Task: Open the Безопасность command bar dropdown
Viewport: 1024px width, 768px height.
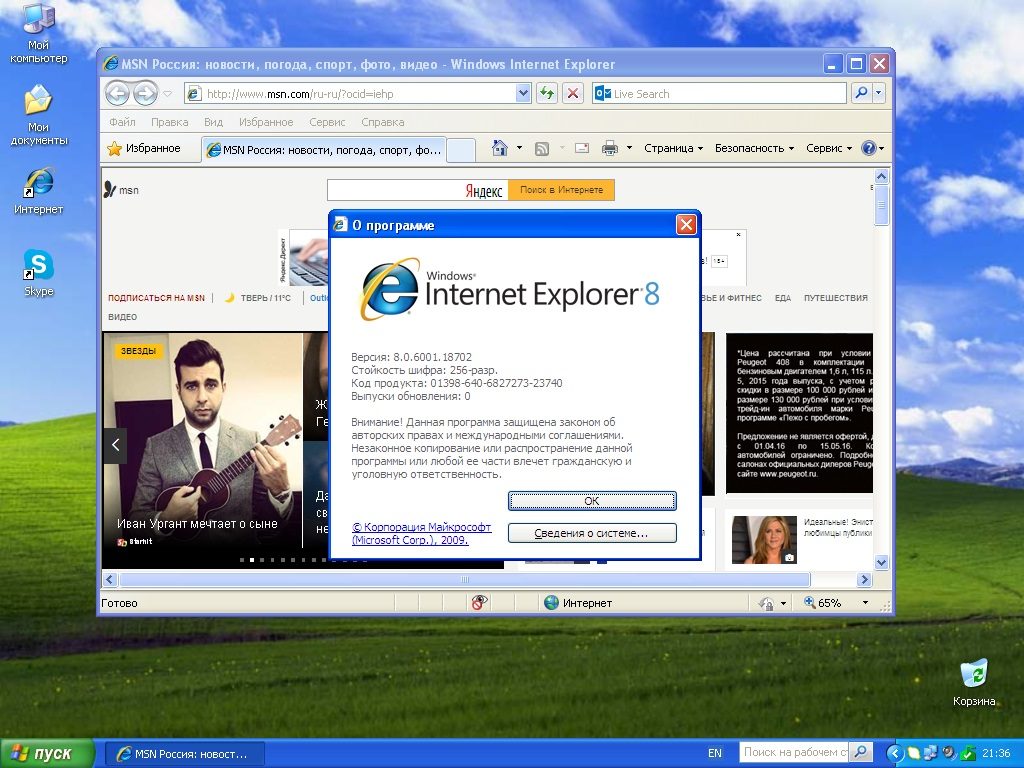Action: tap(754, 148)
